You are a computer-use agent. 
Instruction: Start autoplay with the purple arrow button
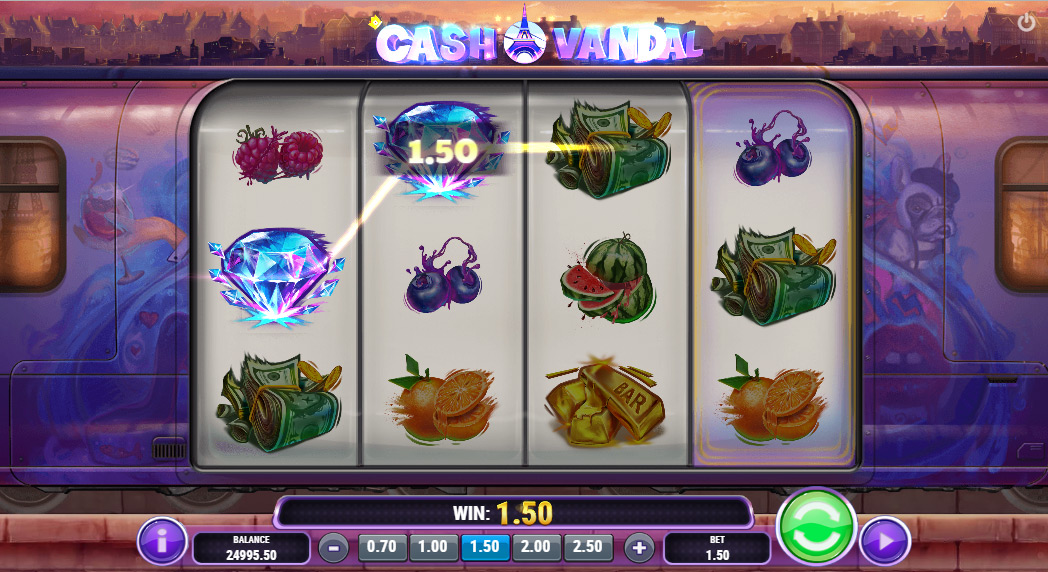[885, 541]
